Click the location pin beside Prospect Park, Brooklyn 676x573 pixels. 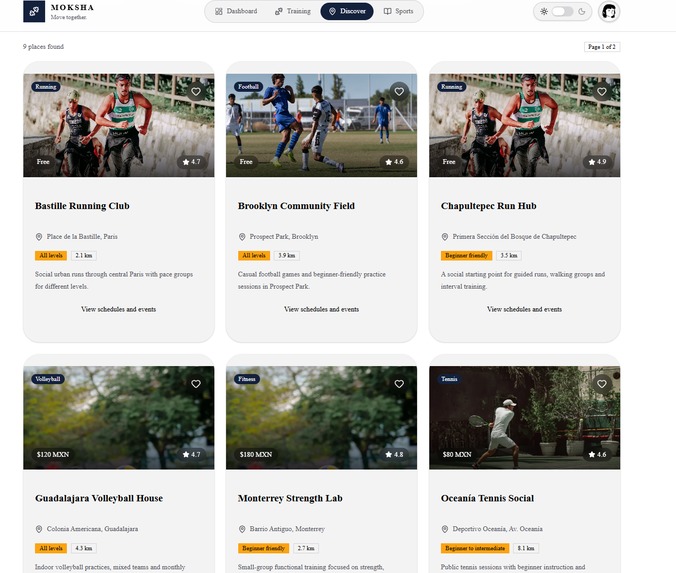[x=242, y=237]
